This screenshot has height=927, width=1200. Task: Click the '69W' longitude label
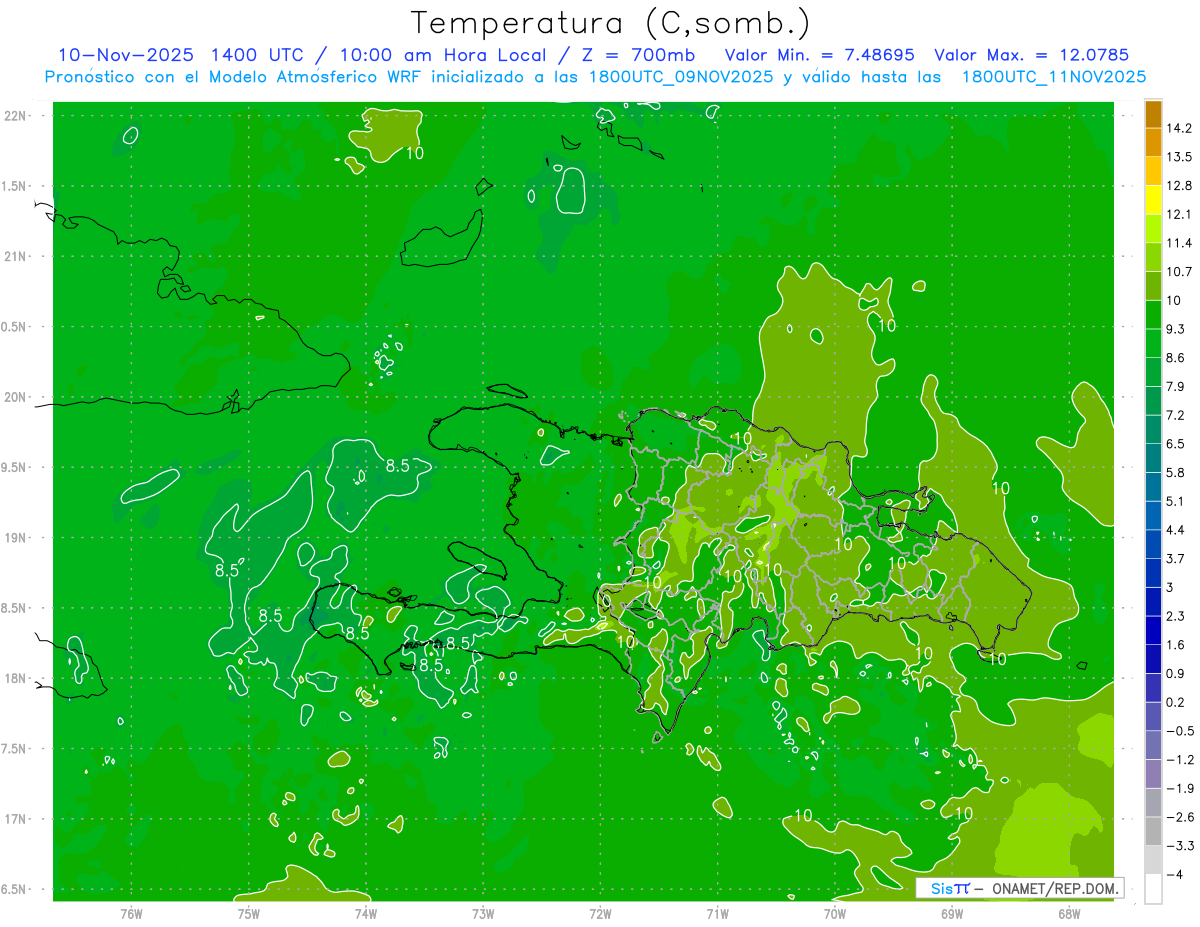click(x=951, y=914)
